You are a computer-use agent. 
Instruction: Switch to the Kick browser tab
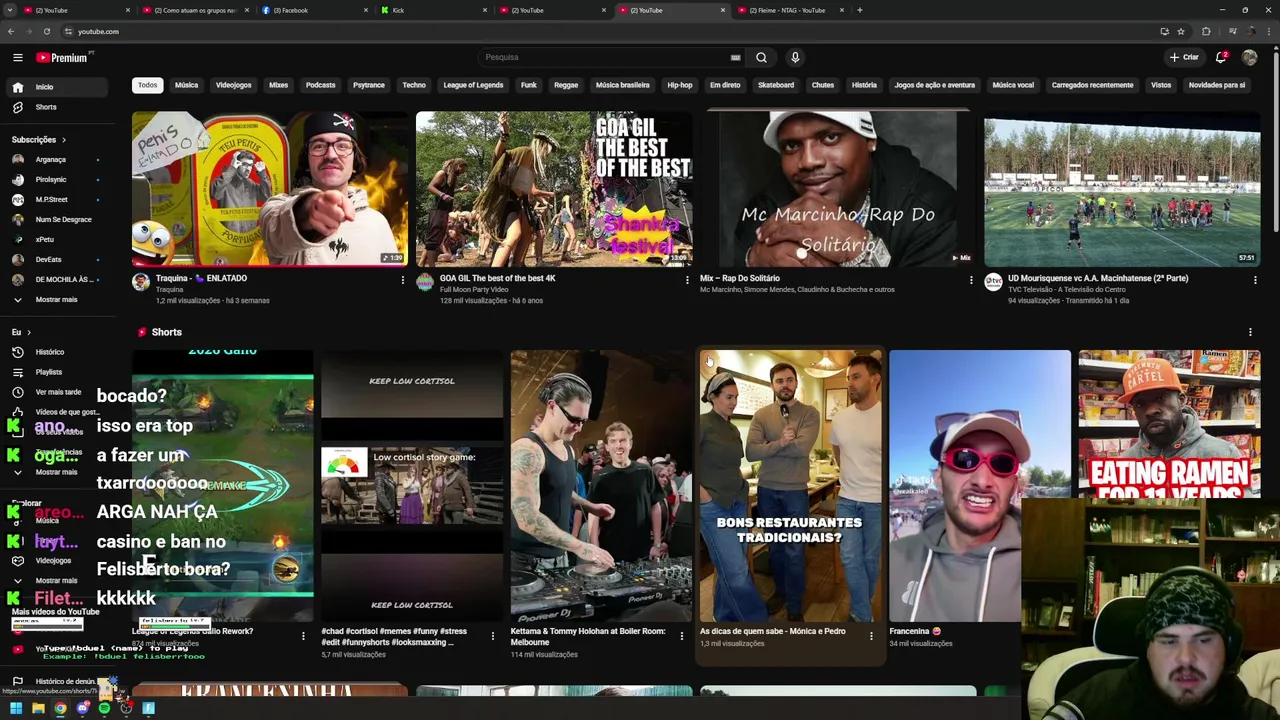433,10
